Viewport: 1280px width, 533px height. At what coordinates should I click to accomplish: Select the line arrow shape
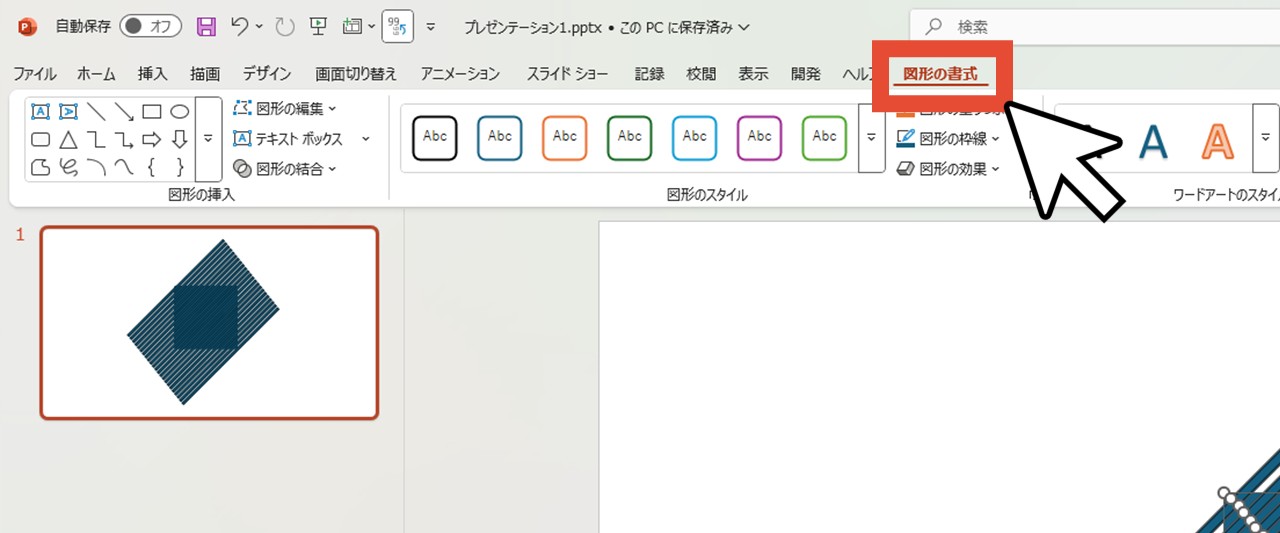click(x=124, y=111)
